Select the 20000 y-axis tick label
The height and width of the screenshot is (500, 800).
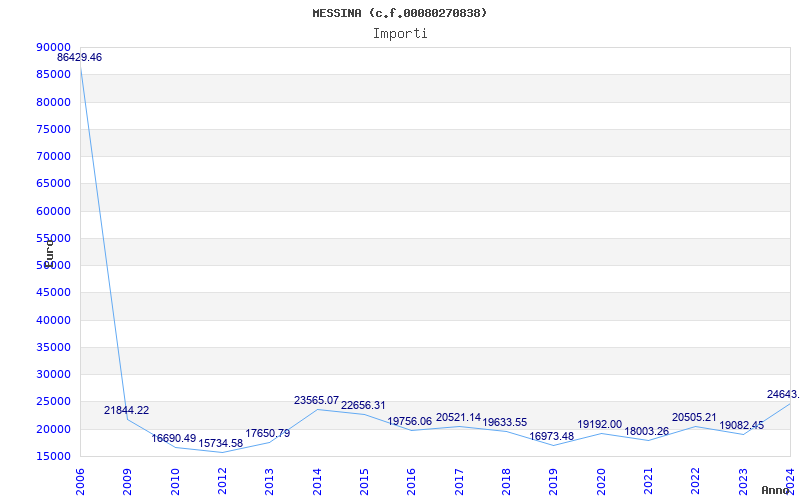54,429
